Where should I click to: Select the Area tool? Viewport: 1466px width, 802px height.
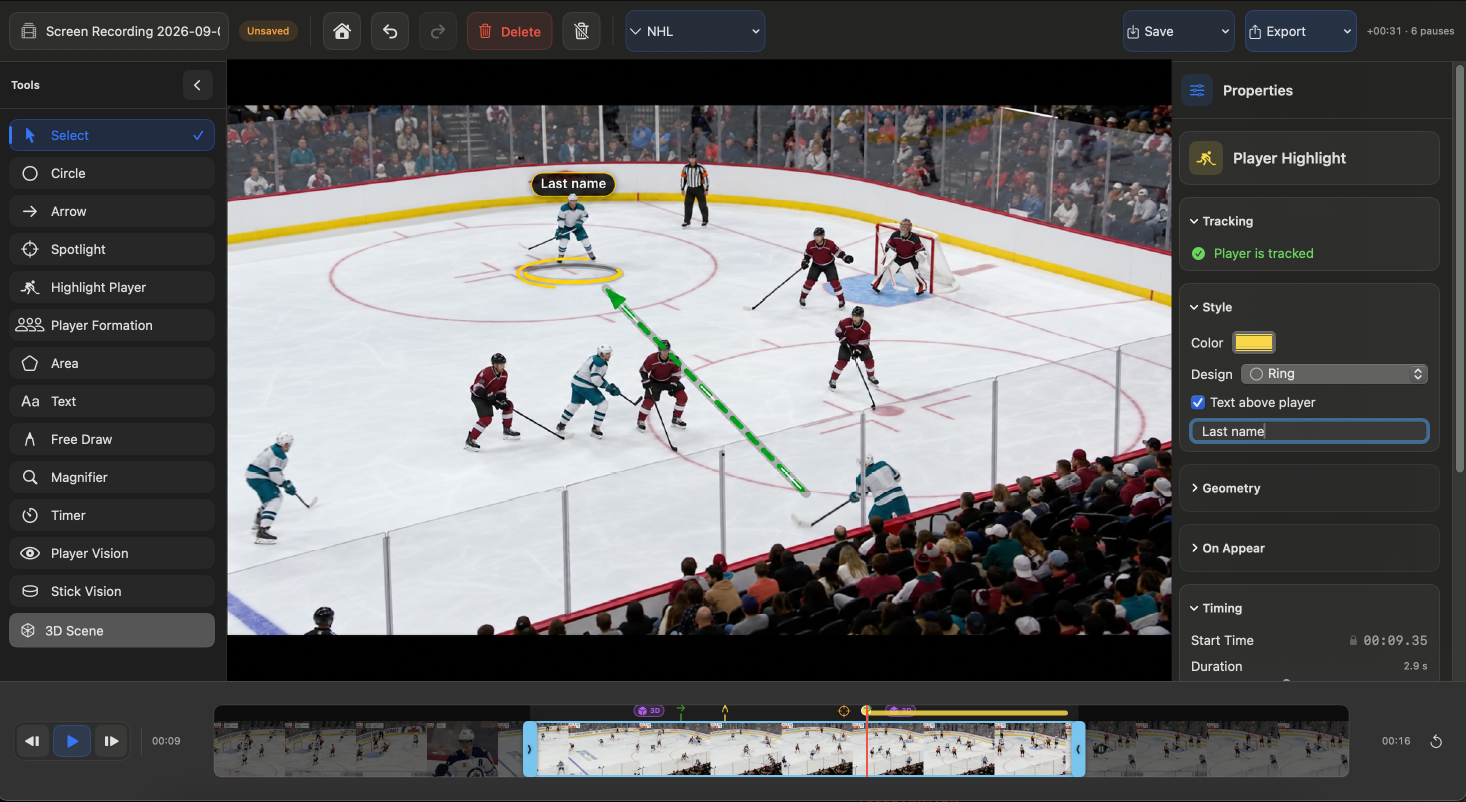tap(112, 363)
